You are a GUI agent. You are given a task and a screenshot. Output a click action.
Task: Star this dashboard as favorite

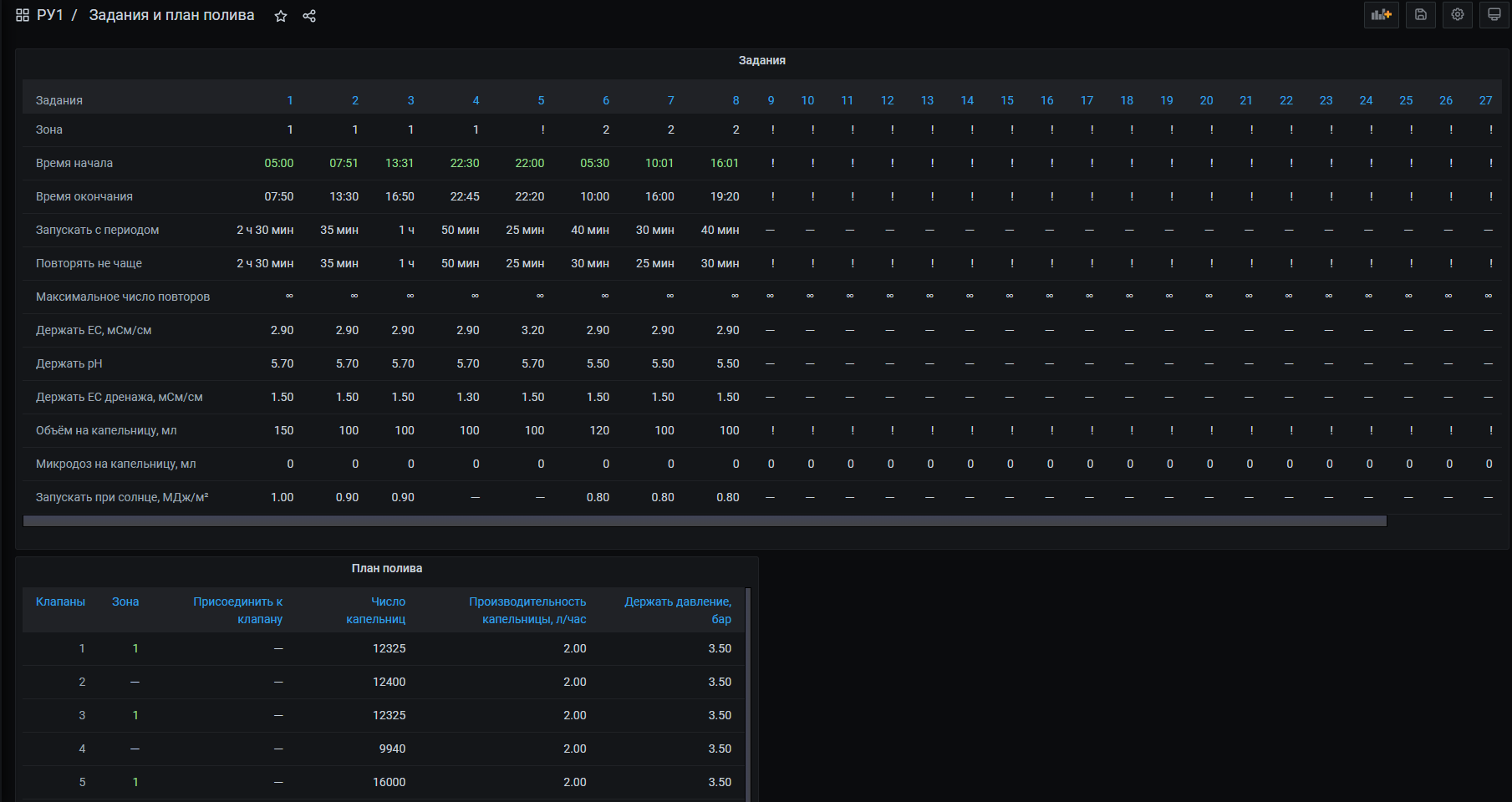281,16
